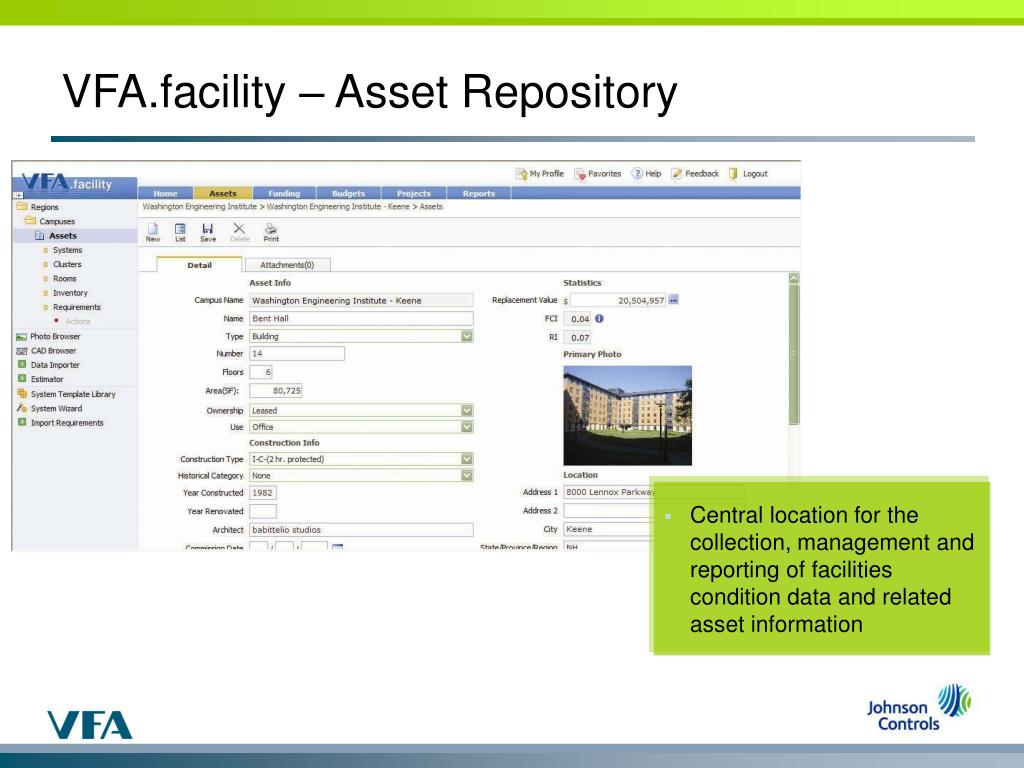This screenshot has width=1024, height=768.
Task: Click the Keene campus breadcrumb link
Action: point(338,207)
